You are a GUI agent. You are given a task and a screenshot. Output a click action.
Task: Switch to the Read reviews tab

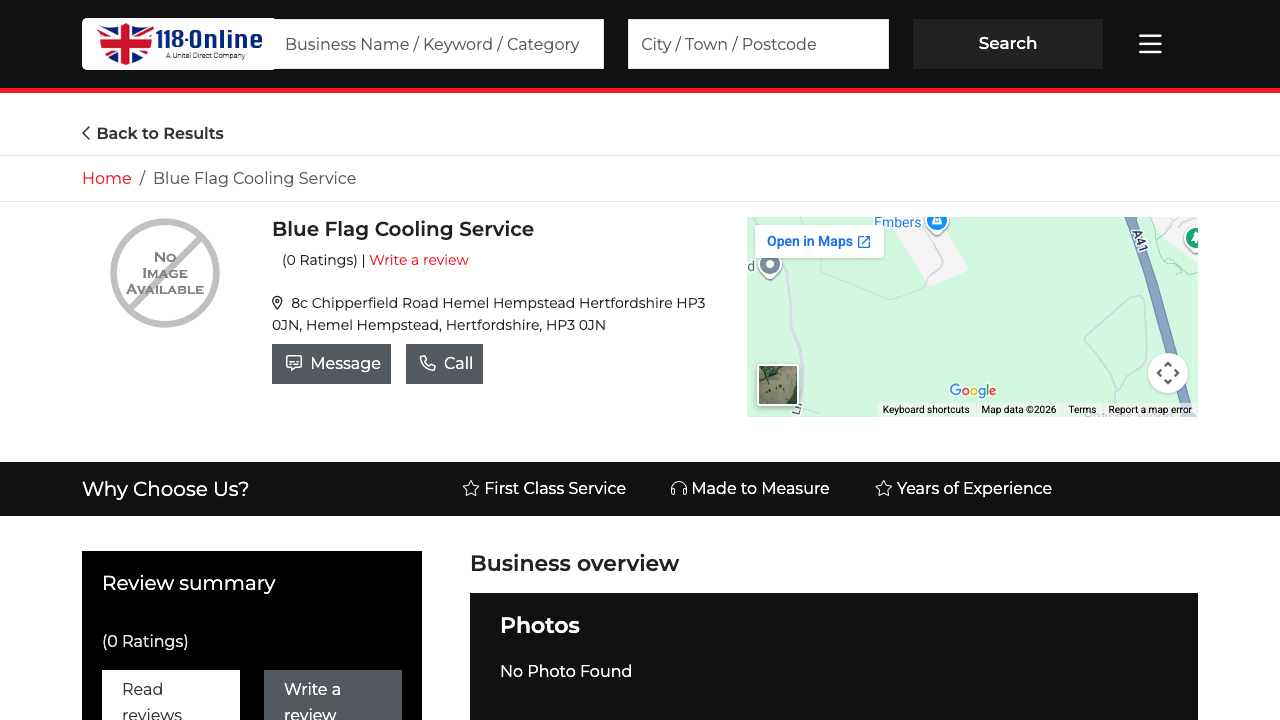pyautogui.click(x=170, y=700)
